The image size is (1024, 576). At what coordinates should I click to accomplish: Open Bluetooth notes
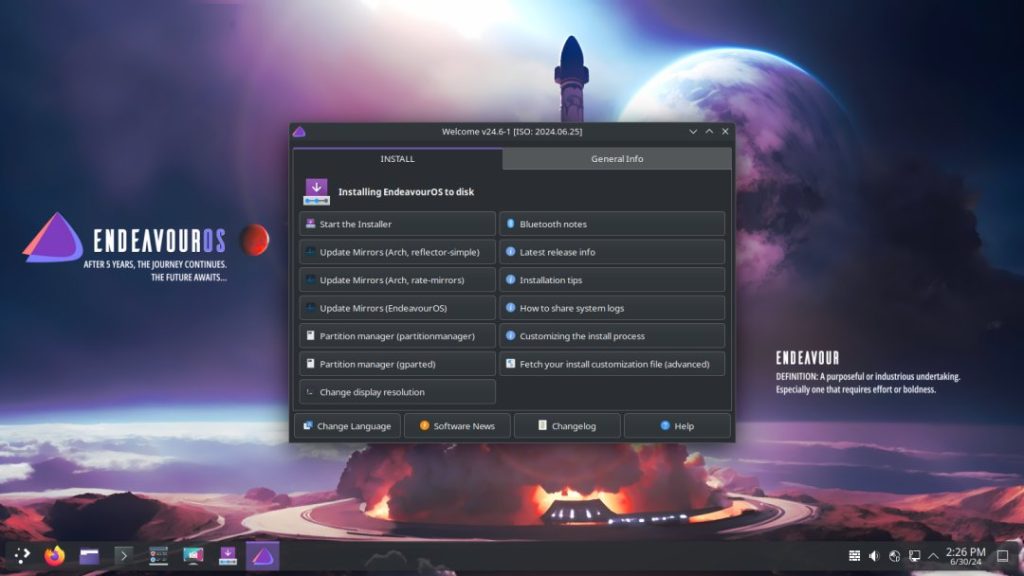click(x=612, y=224)
